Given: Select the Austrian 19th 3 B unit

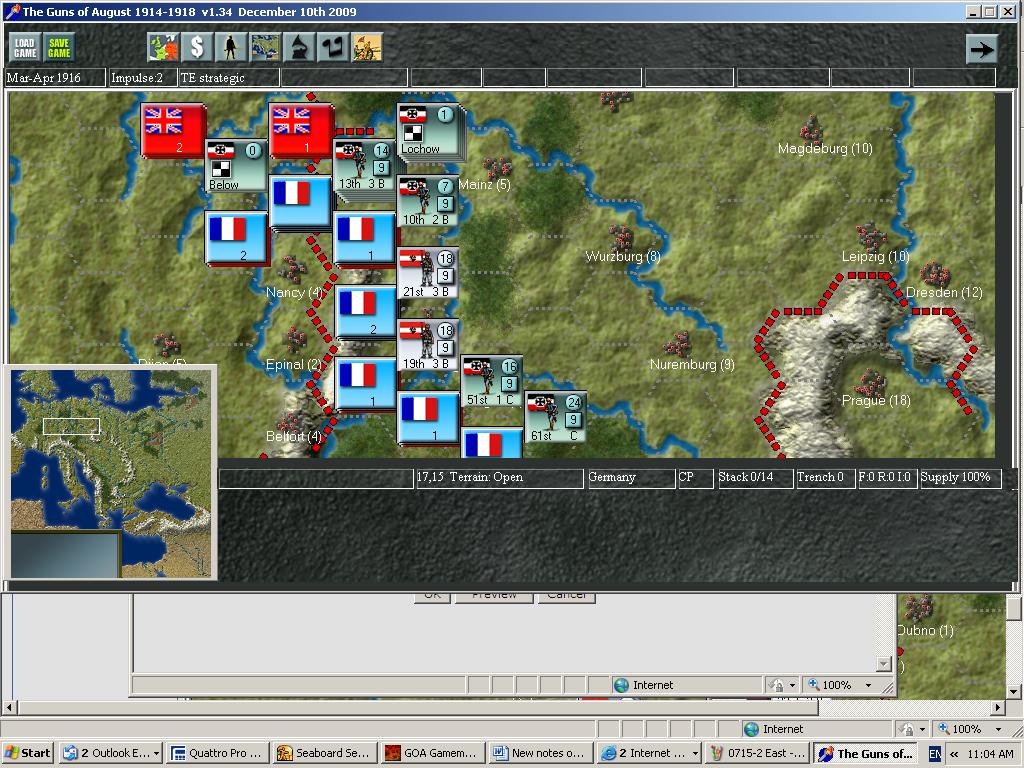Looking at the screenshot, I should (428, 345).
